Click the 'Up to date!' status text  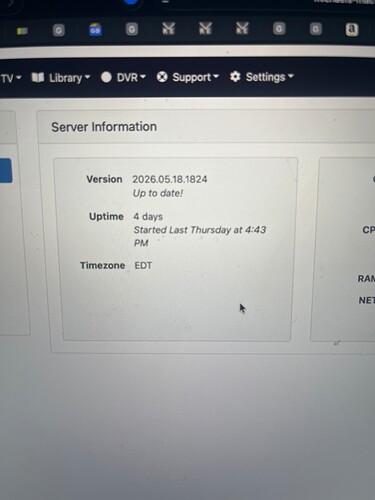click(x=158, y=193)
